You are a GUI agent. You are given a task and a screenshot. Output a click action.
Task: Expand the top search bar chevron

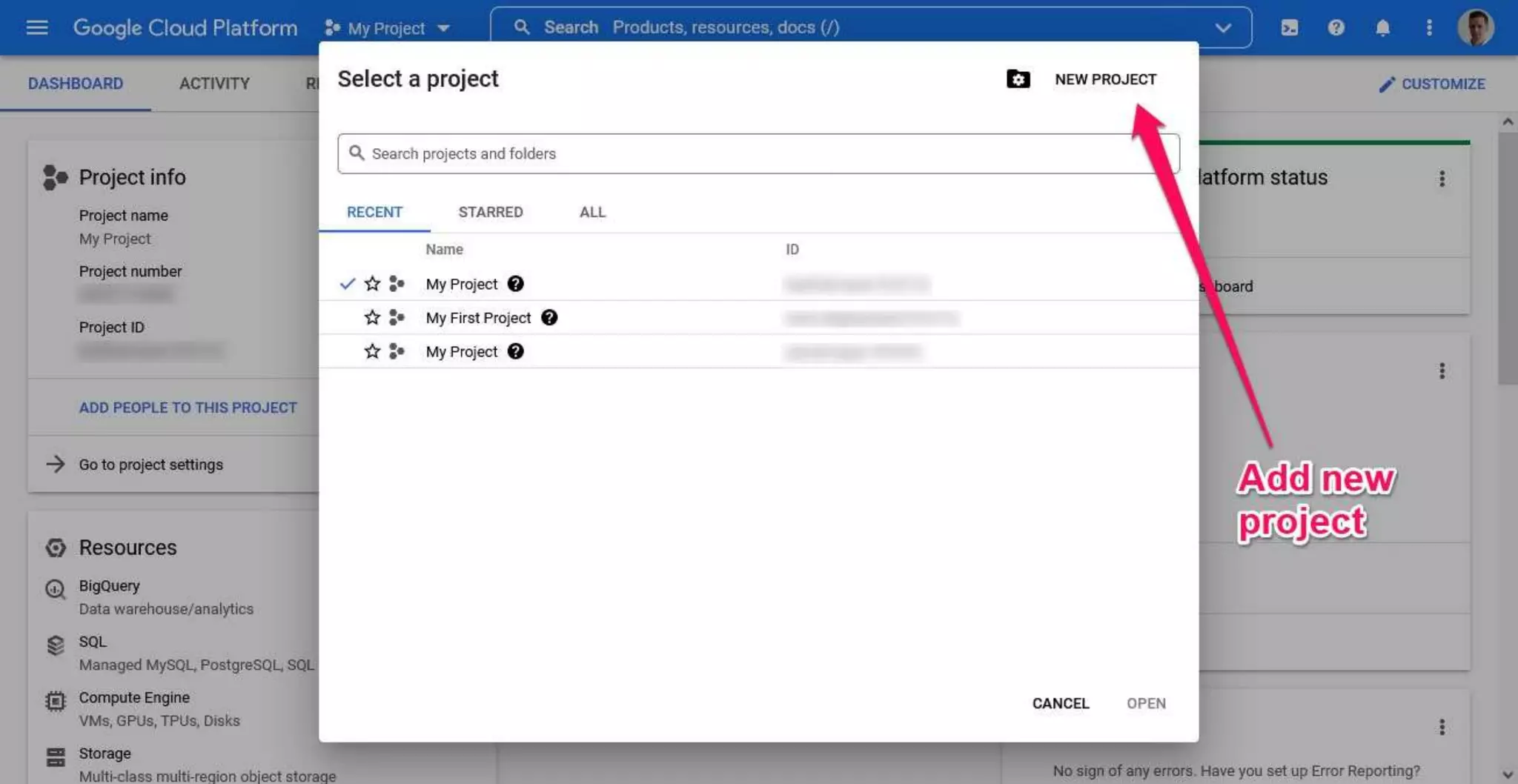pos(1223,27)
